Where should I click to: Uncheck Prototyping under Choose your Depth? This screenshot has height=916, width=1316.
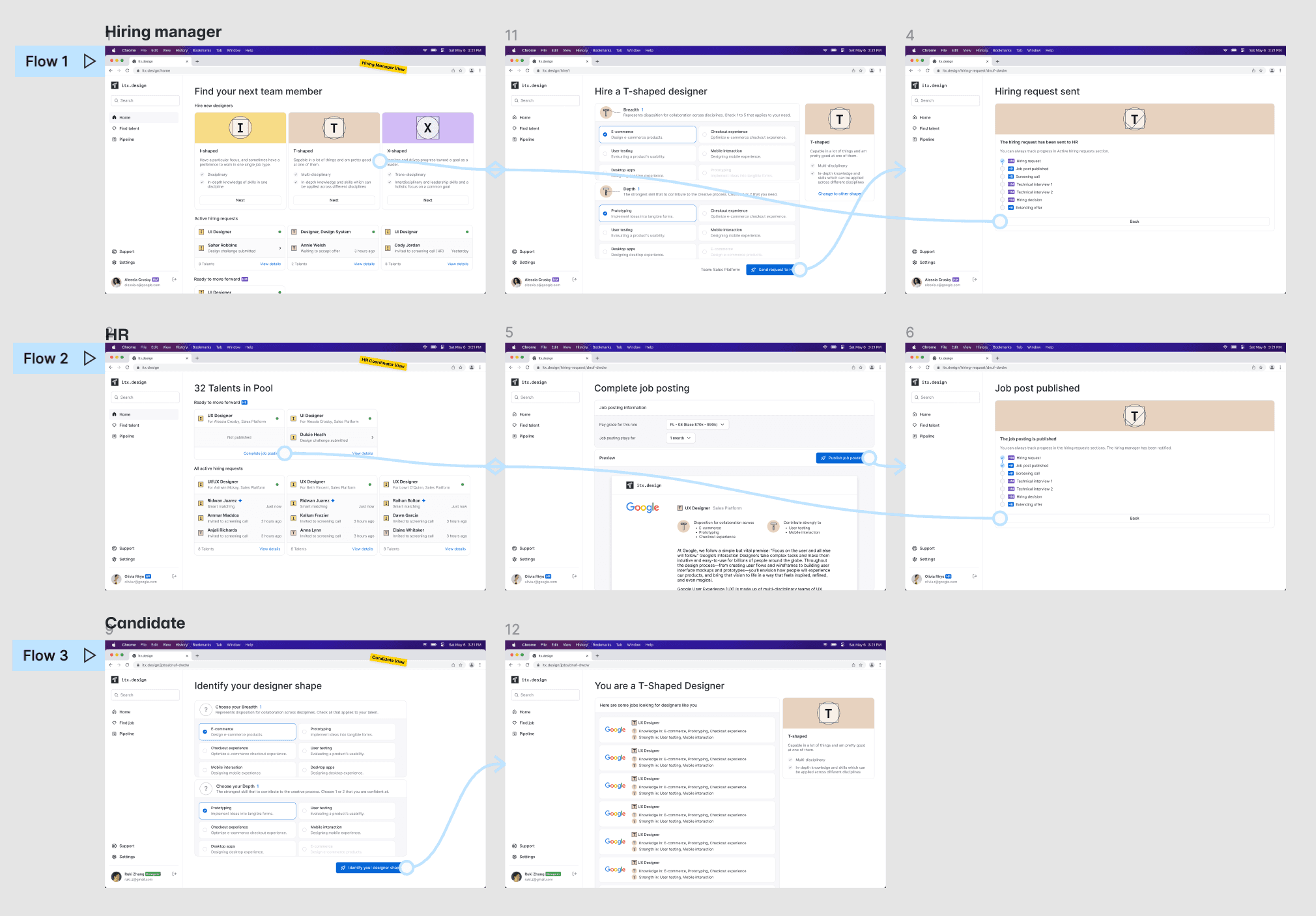[x=205, y=810]
